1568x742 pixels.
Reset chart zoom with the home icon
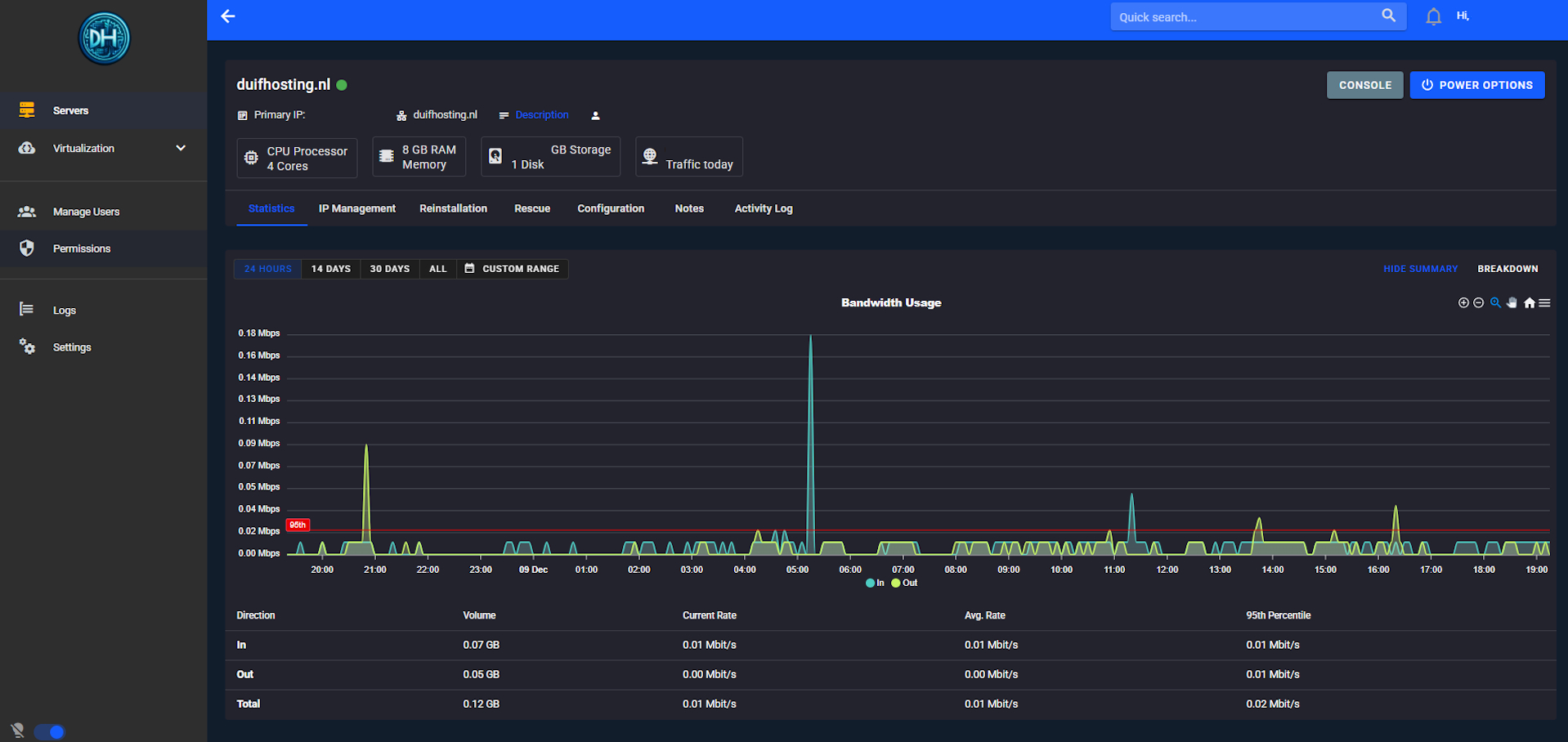click(x=1529, y=302)
